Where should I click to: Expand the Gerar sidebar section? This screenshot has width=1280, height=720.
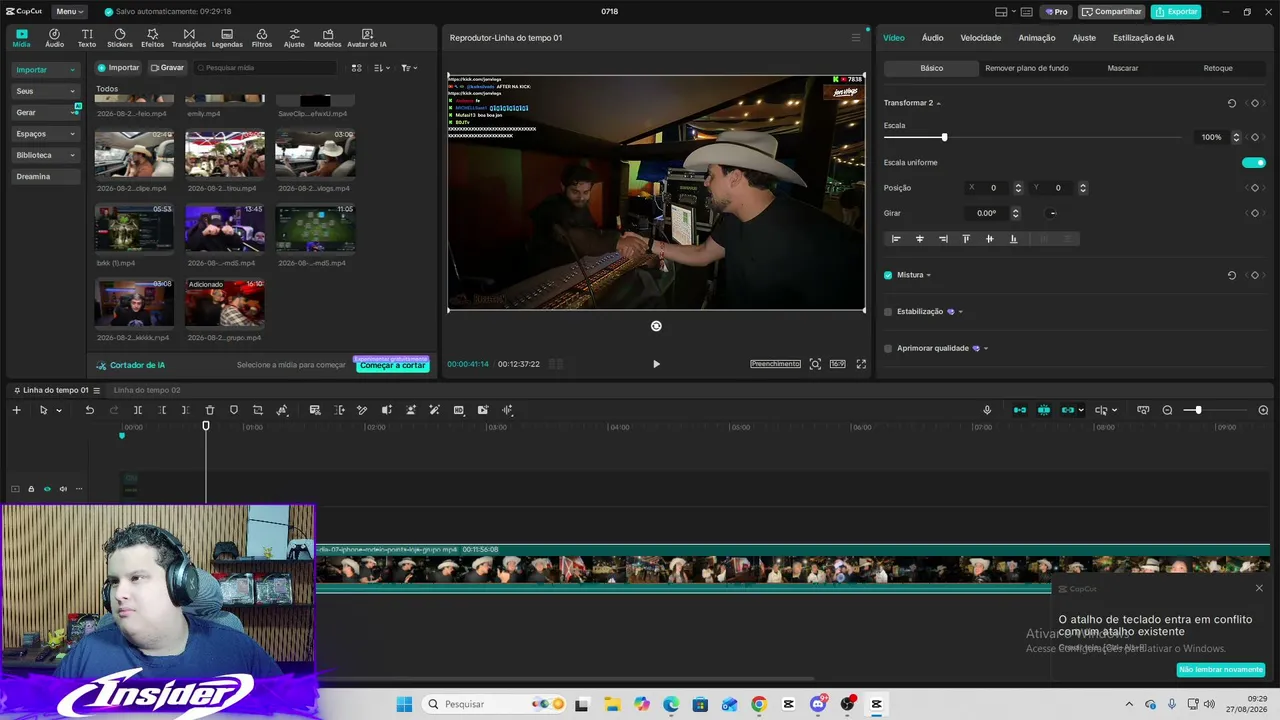click(45, 112)
